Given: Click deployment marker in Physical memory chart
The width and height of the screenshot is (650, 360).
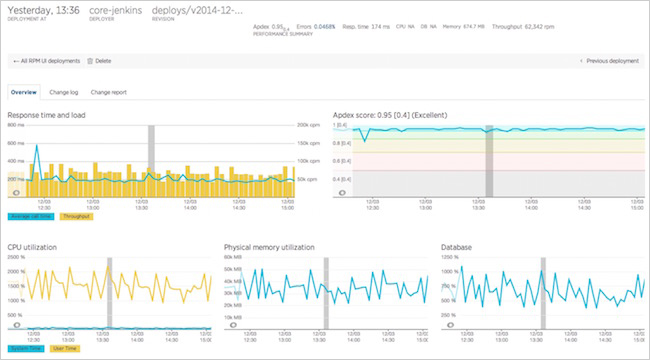Looking at the screenshot, I should (x=326, y=293).
